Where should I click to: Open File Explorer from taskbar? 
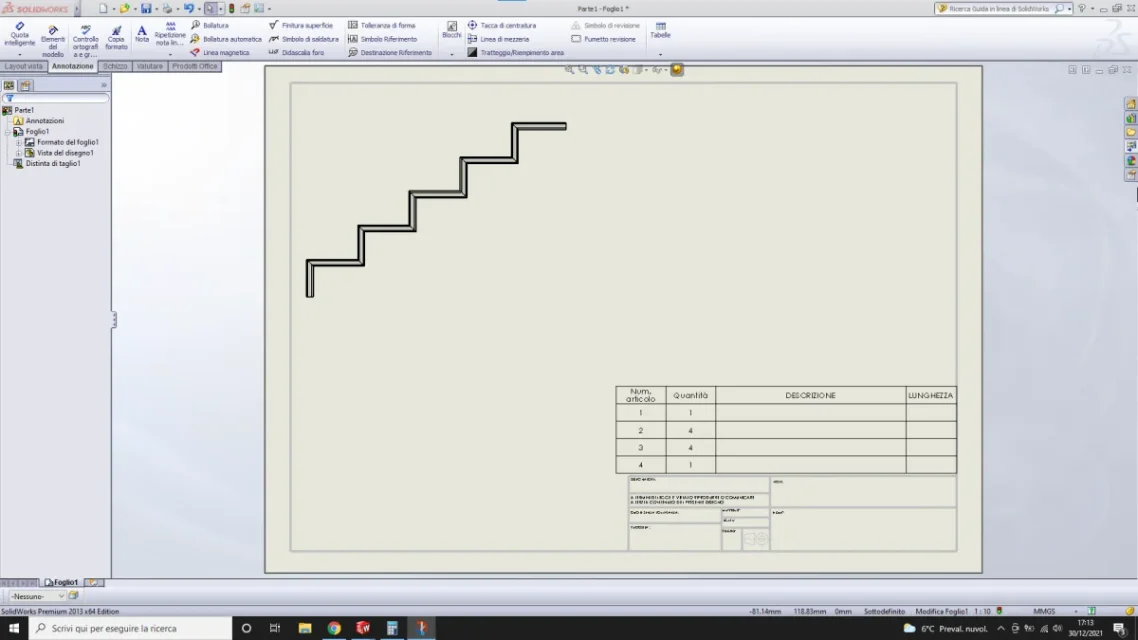(x=305, y=628)
